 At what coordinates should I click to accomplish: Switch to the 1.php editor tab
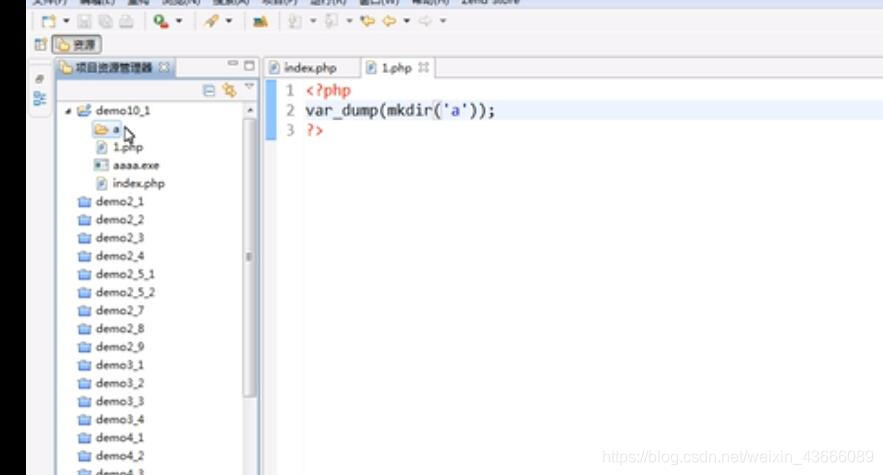pyautogui.click(x=396, y=68)
